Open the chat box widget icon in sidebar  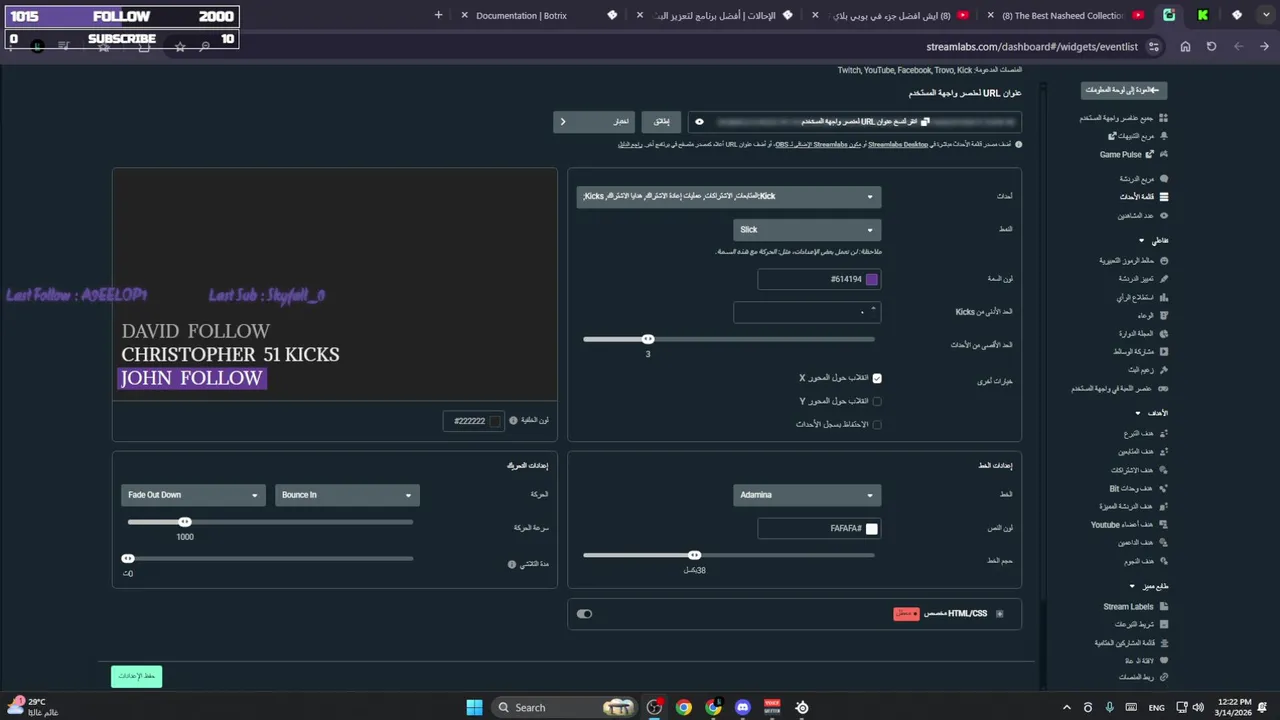(1163, 179)
